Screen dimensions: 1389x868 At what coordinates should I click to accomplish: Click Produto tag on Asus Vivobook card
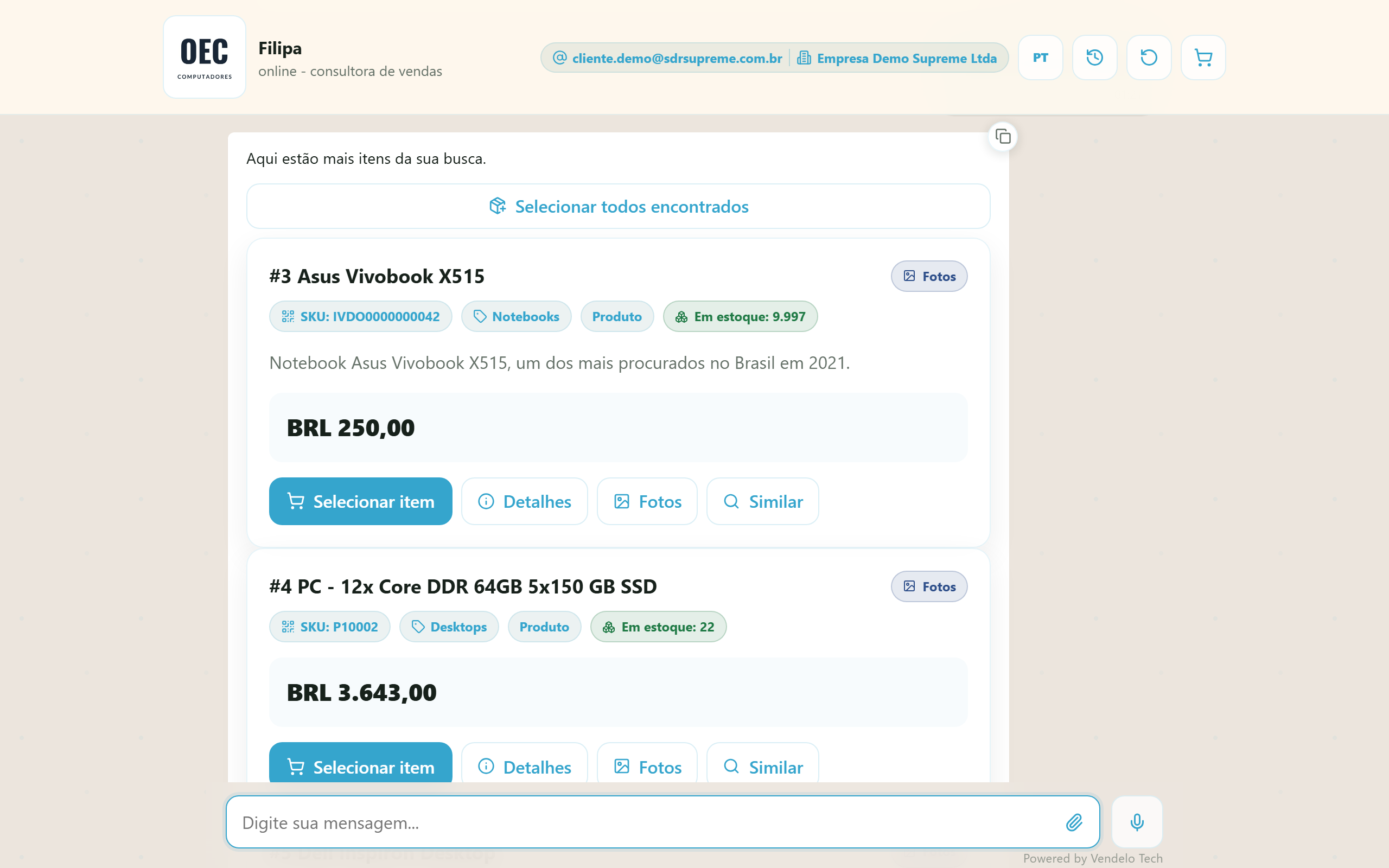pyautogui.click(x=617, y=316)
